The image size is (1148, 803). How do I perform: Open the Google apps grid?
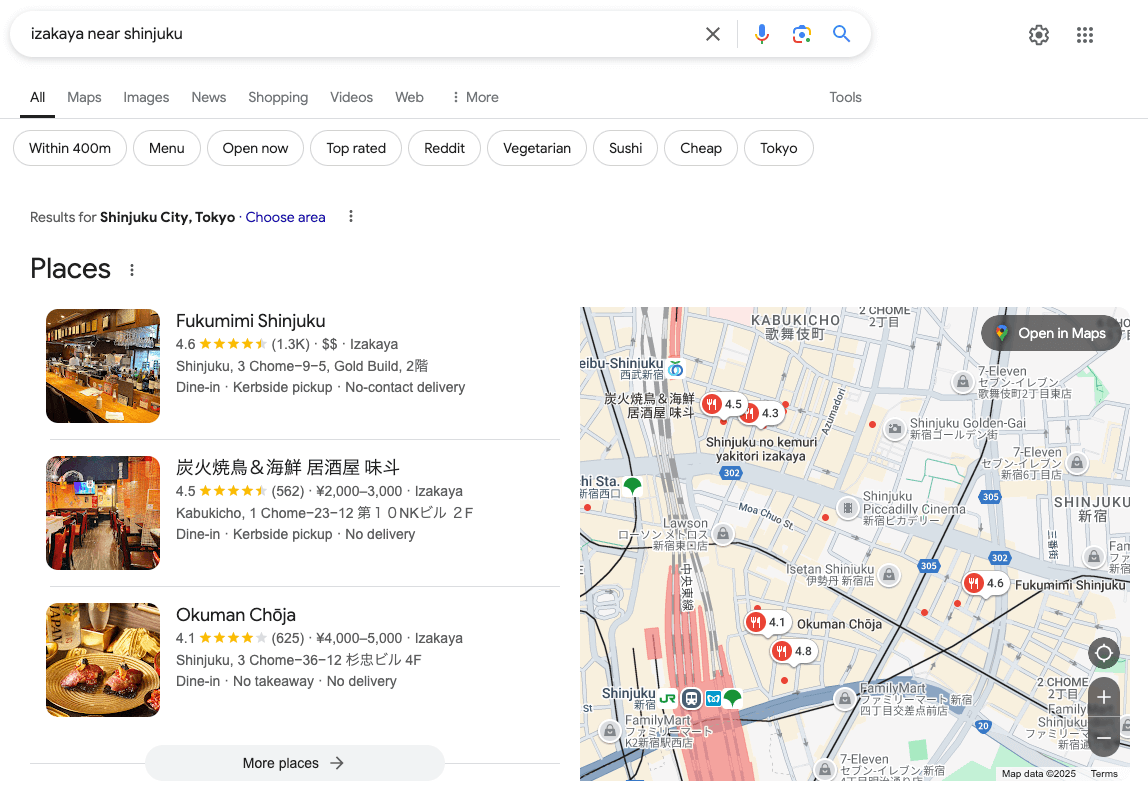click(1085, 35)
